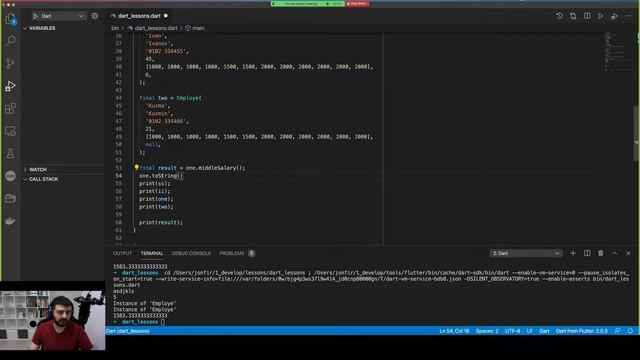The height and width of the screenshot is (360, 640).
Task: Click 'one.toString()' on line 54
Action: click(161, 176)
